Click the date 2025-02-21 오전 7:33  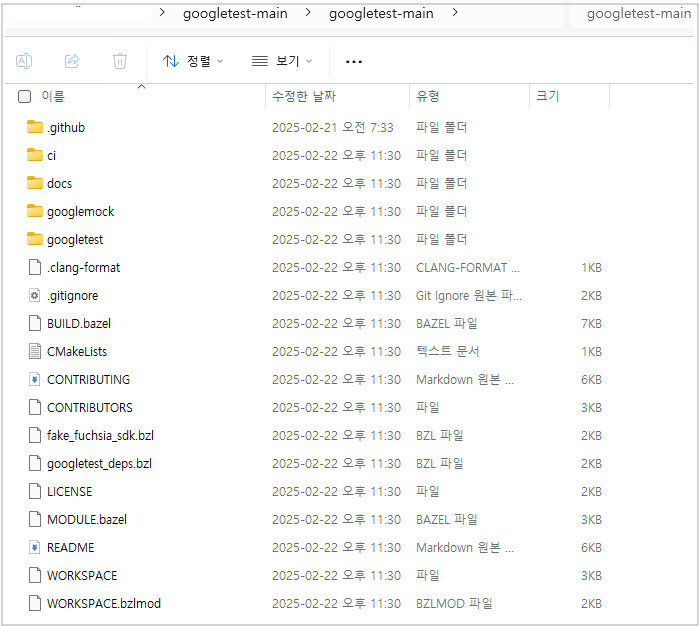click(333, 128)
